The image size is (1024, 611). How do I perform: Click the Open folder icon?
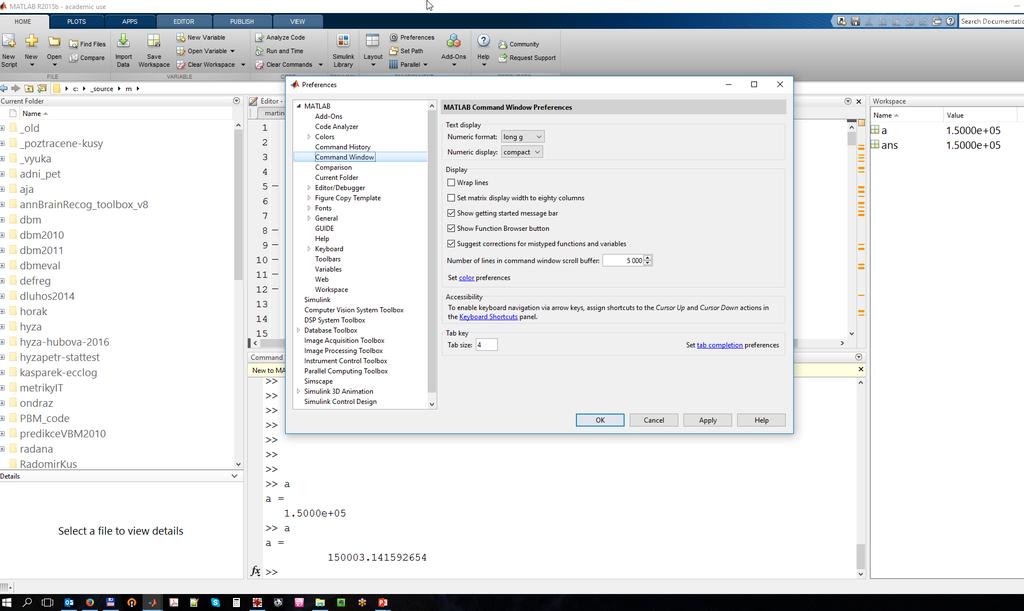tap(54, 42)
